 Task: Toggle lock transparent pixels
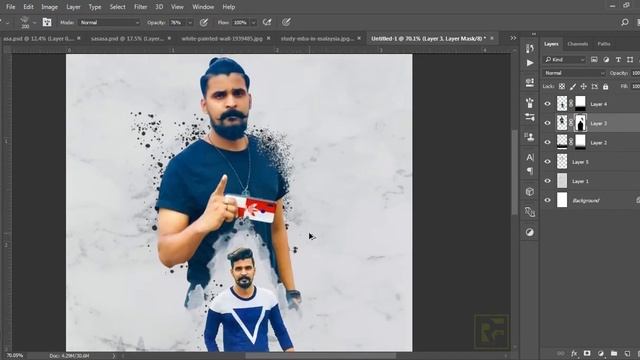(x=562, y=87)
